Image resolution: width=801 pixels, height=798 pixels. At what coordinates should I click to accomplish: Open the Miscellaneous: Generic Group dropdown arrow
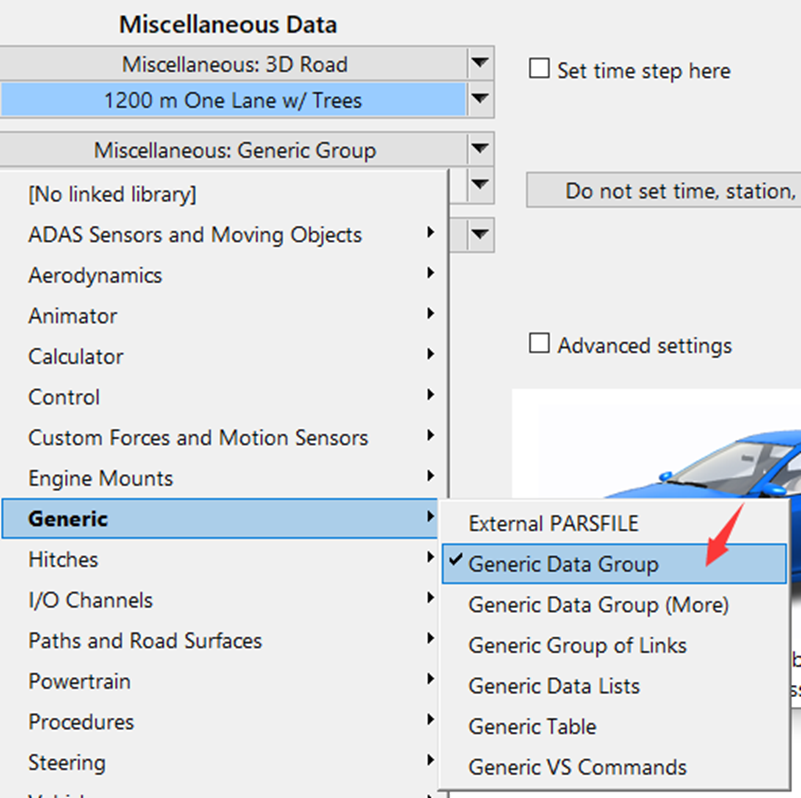pyautogui.click(x=481, y=151)
